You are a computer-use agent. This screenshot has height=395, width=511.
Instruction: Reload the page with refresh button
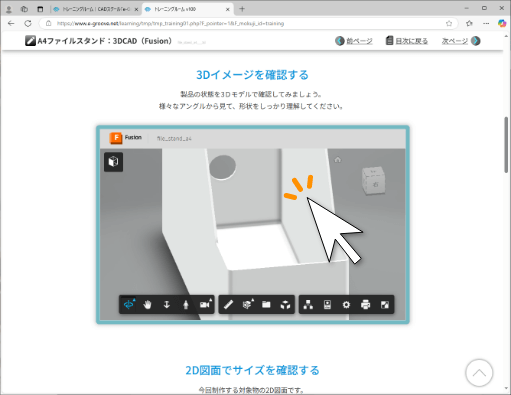(x=28, y=23)
